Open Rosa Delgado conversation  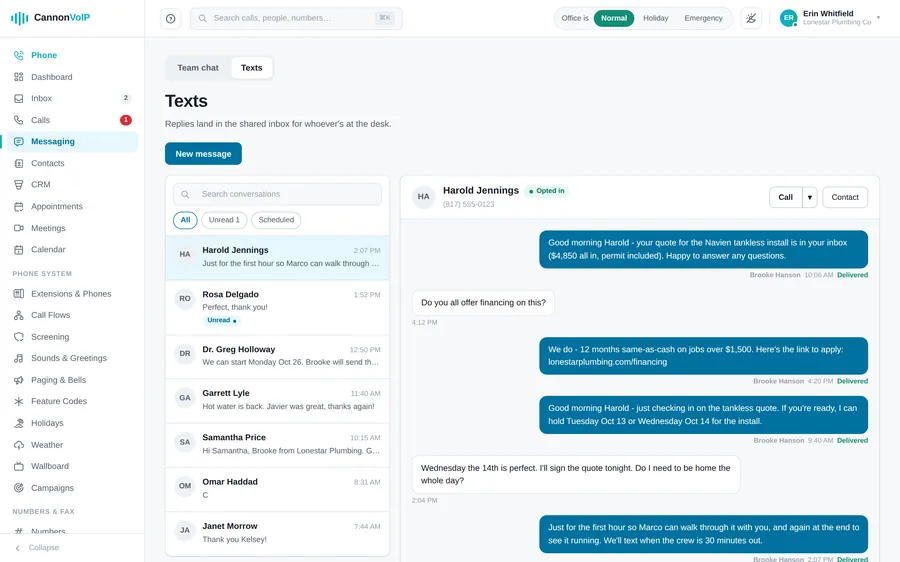click(277, 307)
